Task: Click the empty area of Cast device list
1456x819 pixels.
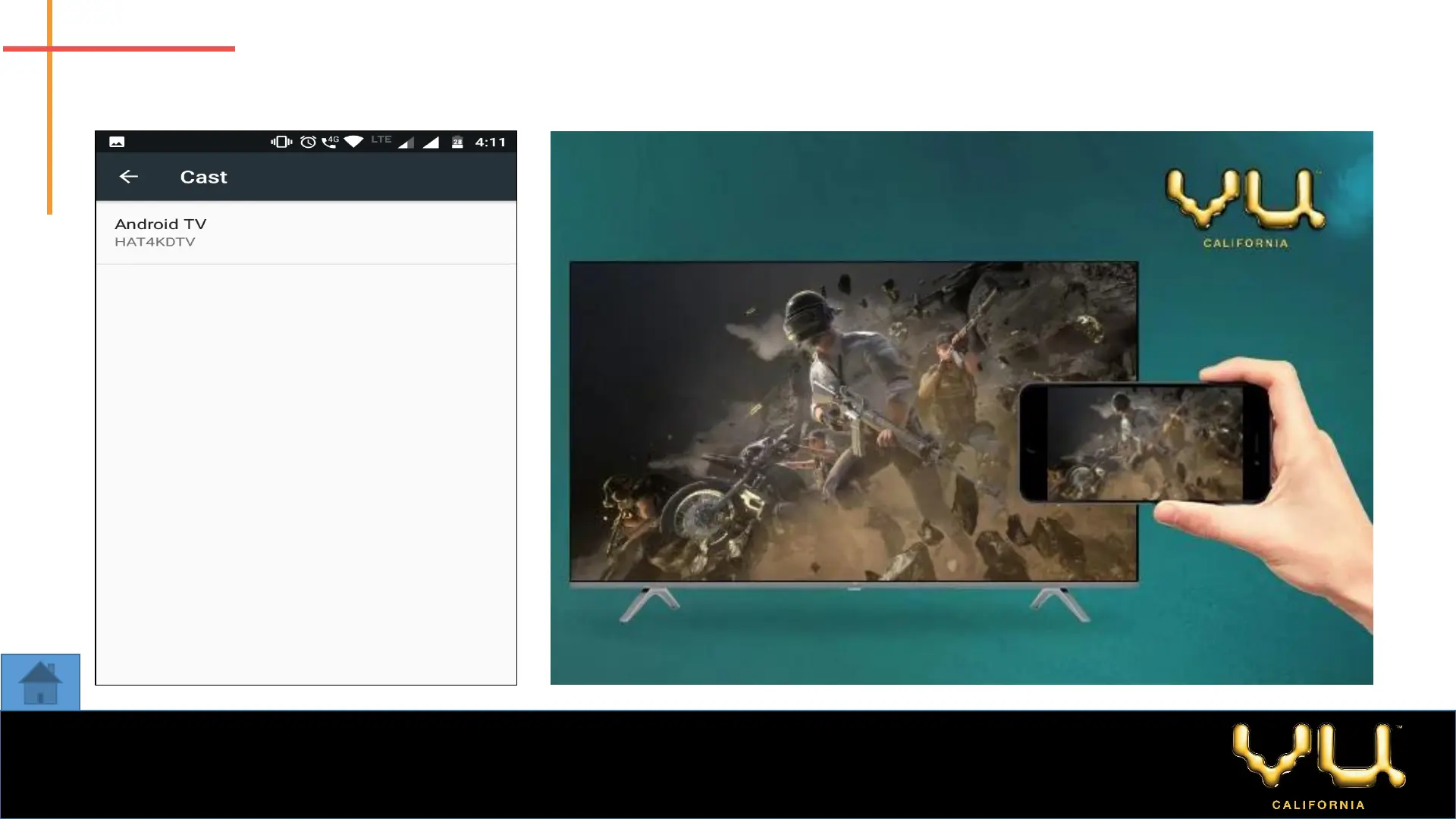Action: coord(305,470)
